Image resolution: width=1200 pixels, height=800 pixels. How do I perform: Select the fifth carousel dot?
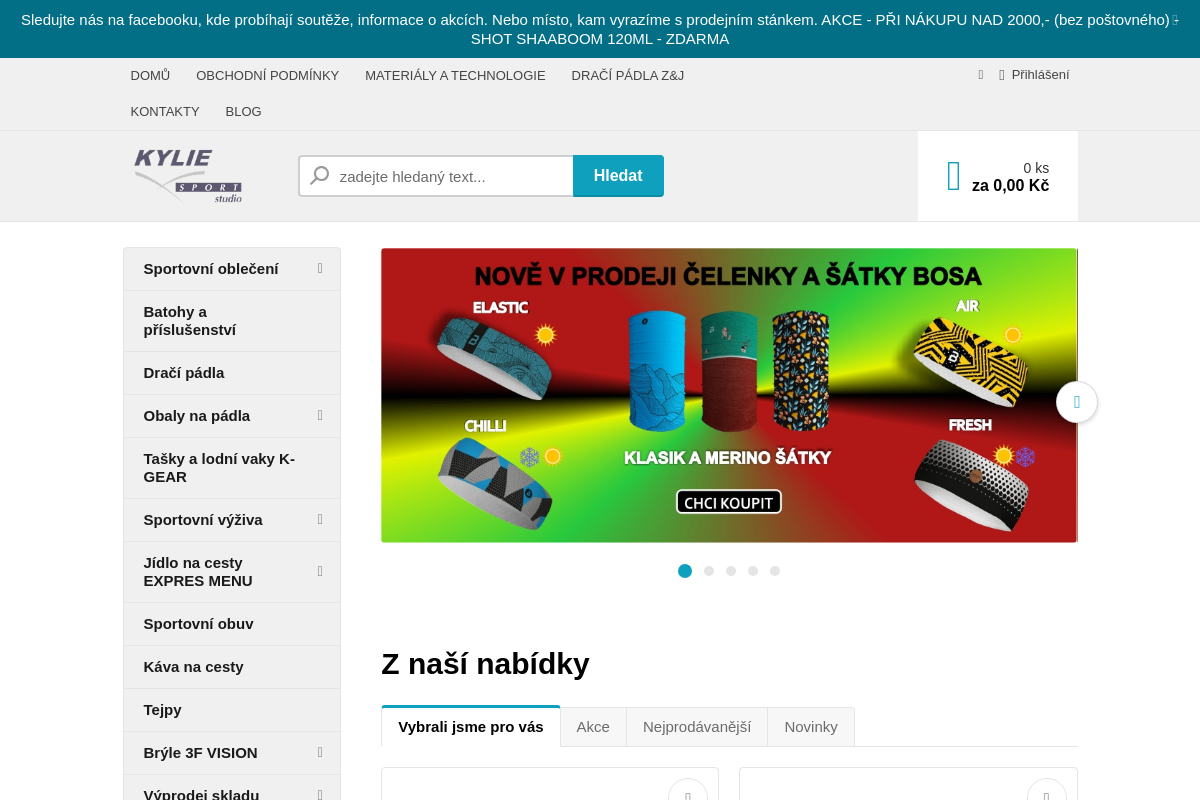pos(775,571)
